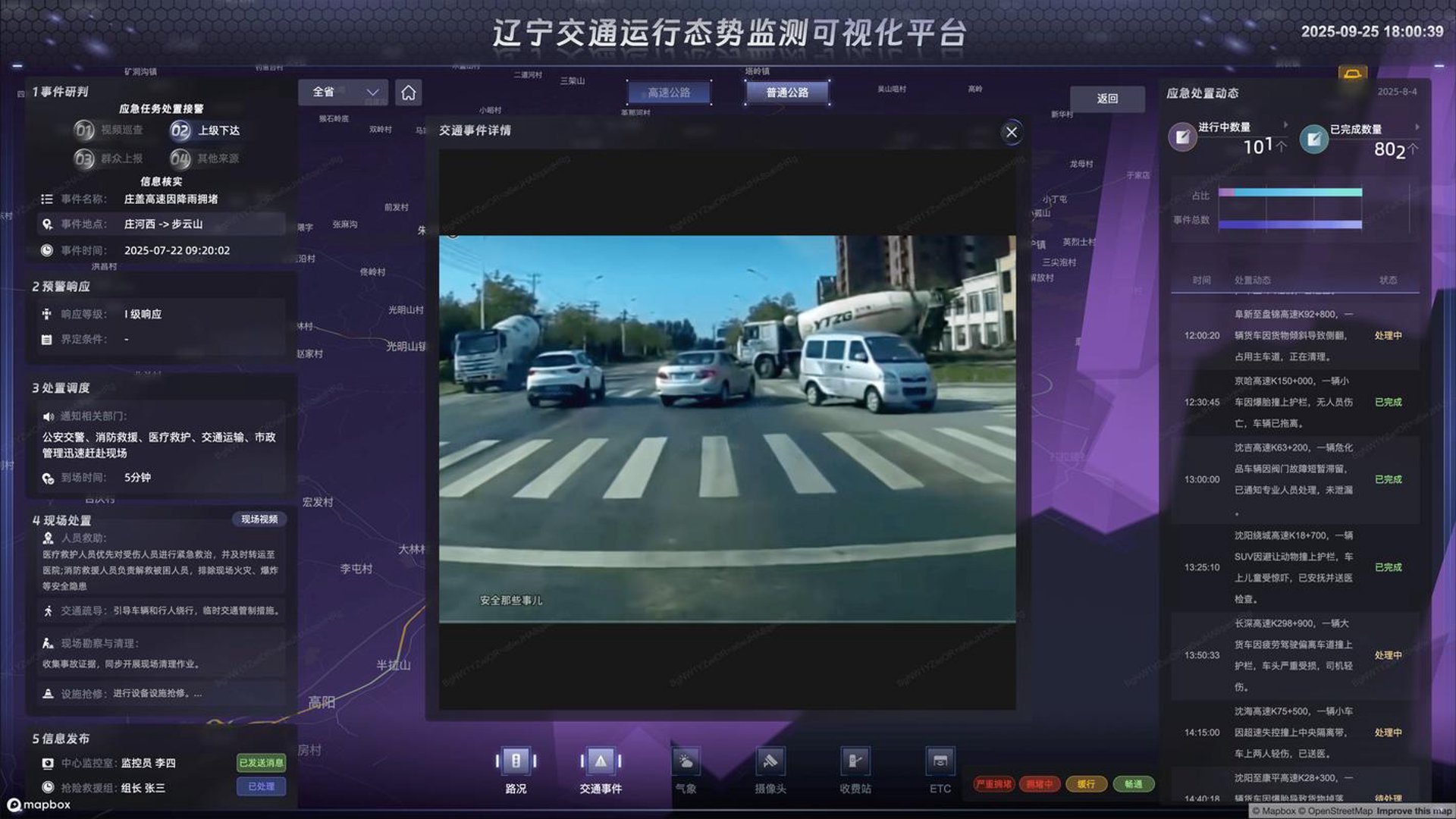Image resolution: width=1456 pixels, height=819 pixels.
Task: Click the 拥堵中 legend chip
Action: 1040,784
